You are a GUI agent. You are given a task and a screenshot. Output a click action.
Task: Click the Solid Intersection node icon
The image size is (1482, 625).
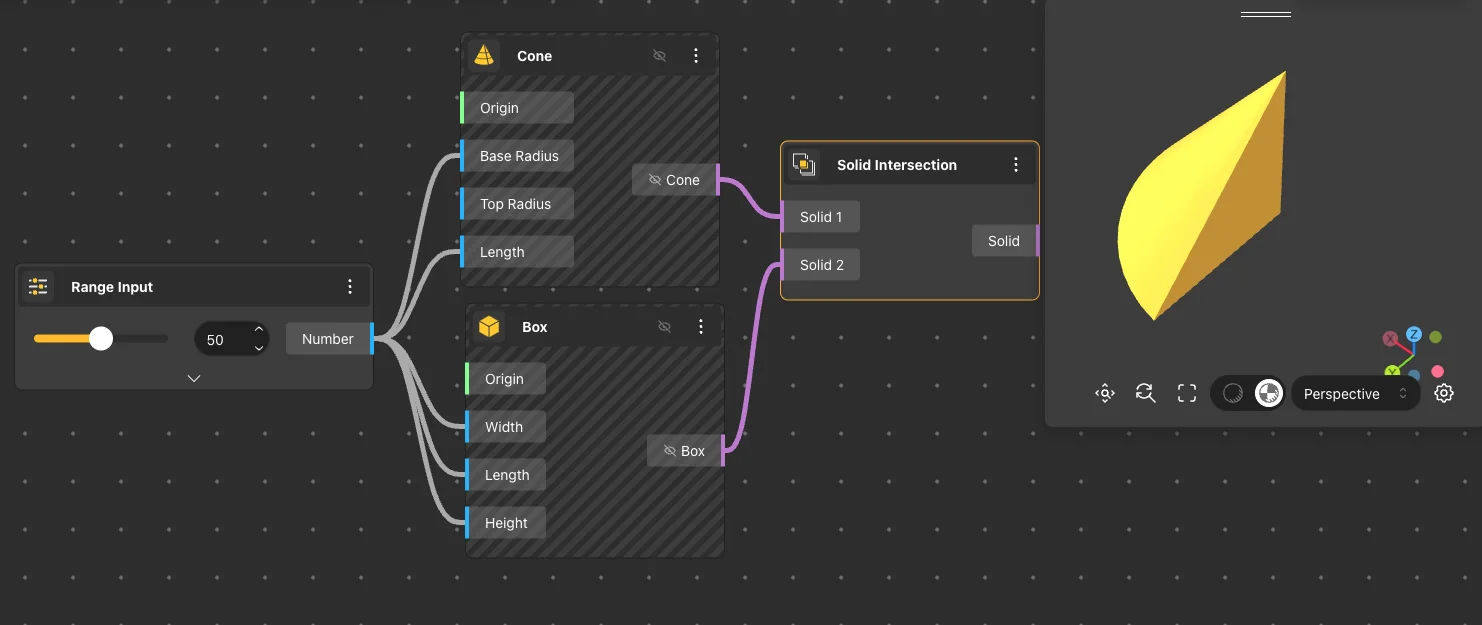pyautogui.click(x=804, y=165)
